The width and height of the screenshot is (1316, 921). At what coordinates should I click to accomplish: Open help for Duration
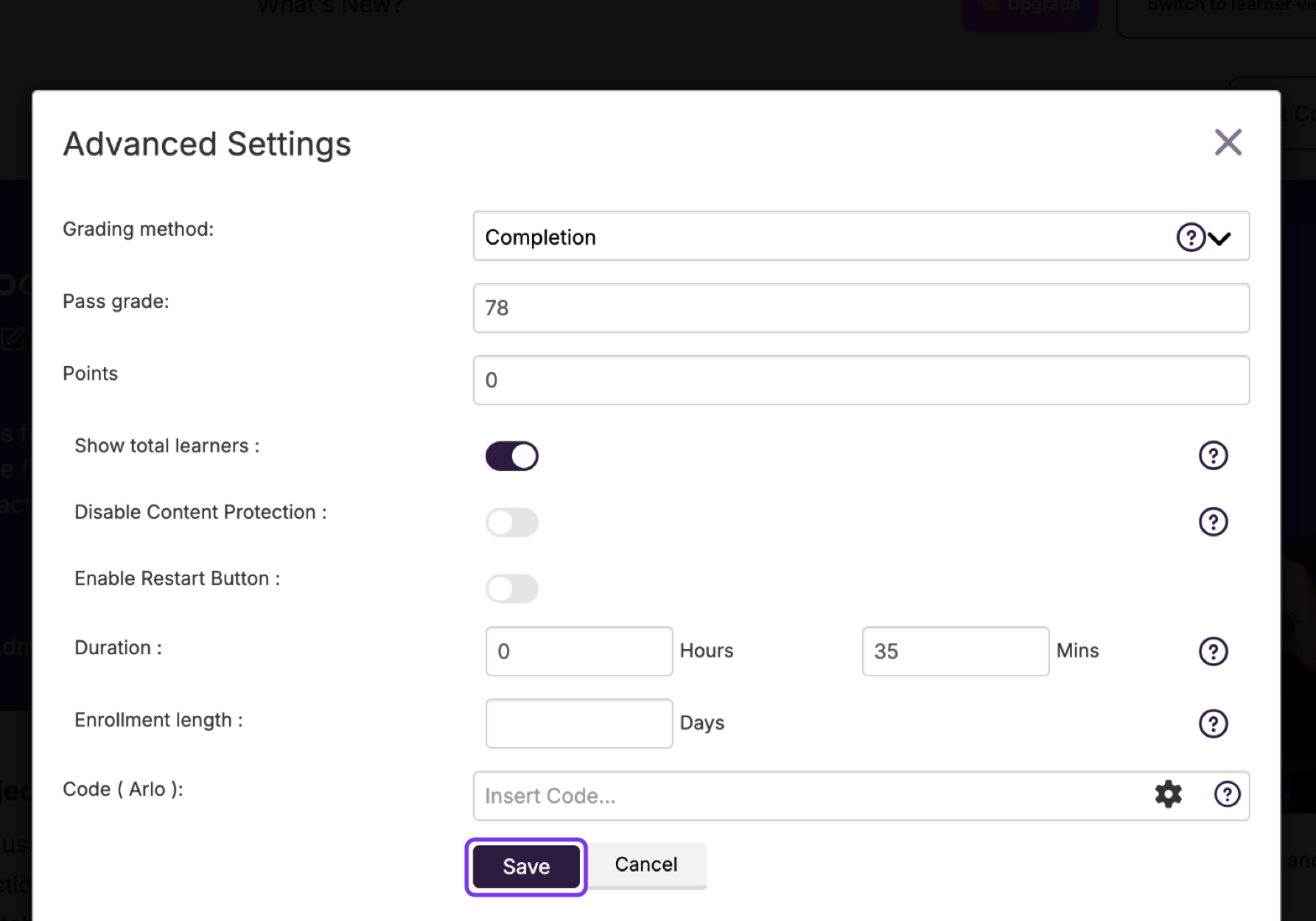point(1213,651)
